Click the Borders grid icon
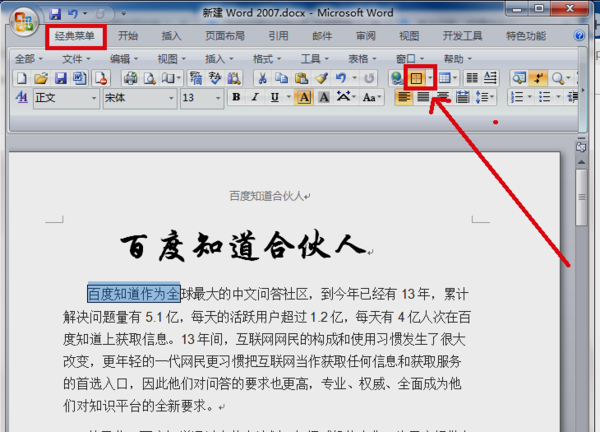This screenshot has height=432, width=600. (x=416, y=78)
